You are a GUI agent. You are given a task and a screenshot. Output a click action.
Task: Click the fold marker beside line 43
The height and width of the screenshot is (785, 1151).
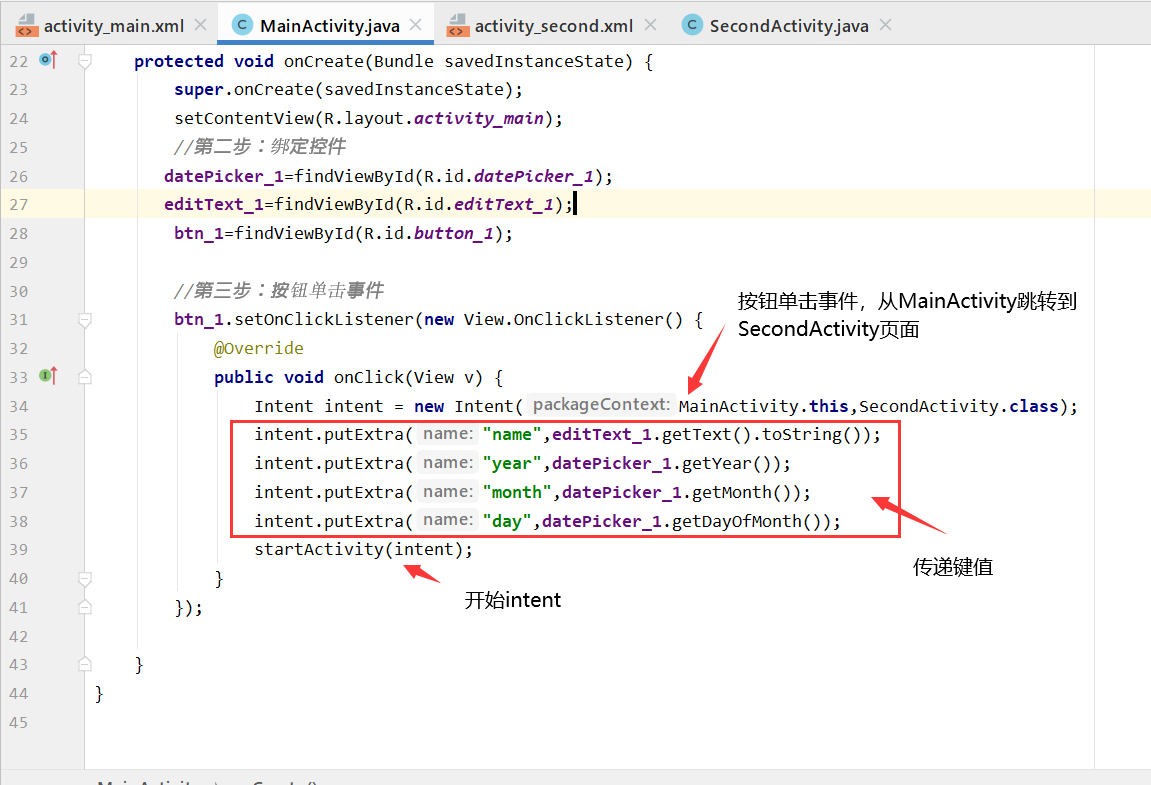click(84, 664)
